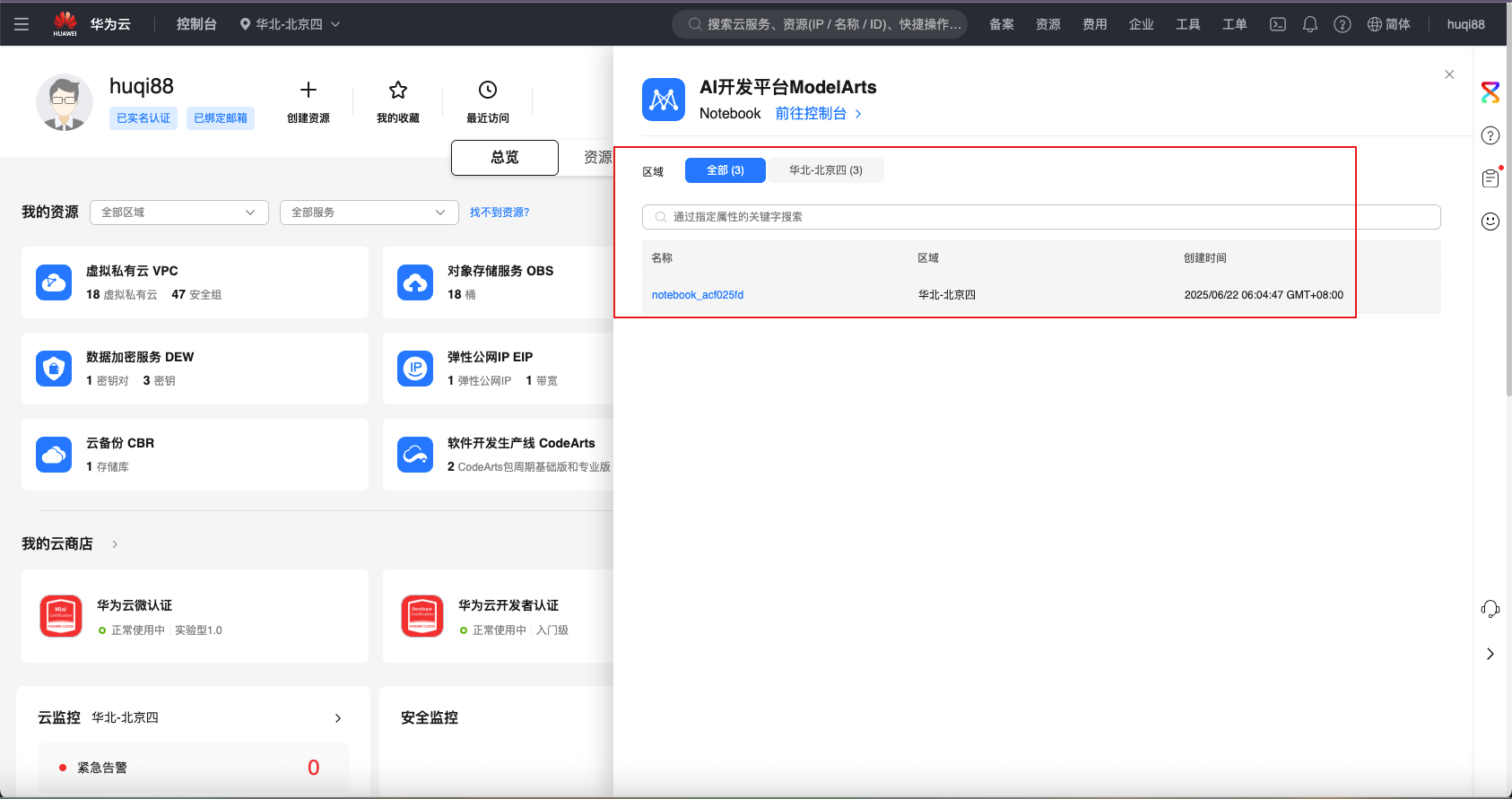Screen dimensions: 1512x799
Task: Open the feedback smiley icon
Action: [1490, 221]
